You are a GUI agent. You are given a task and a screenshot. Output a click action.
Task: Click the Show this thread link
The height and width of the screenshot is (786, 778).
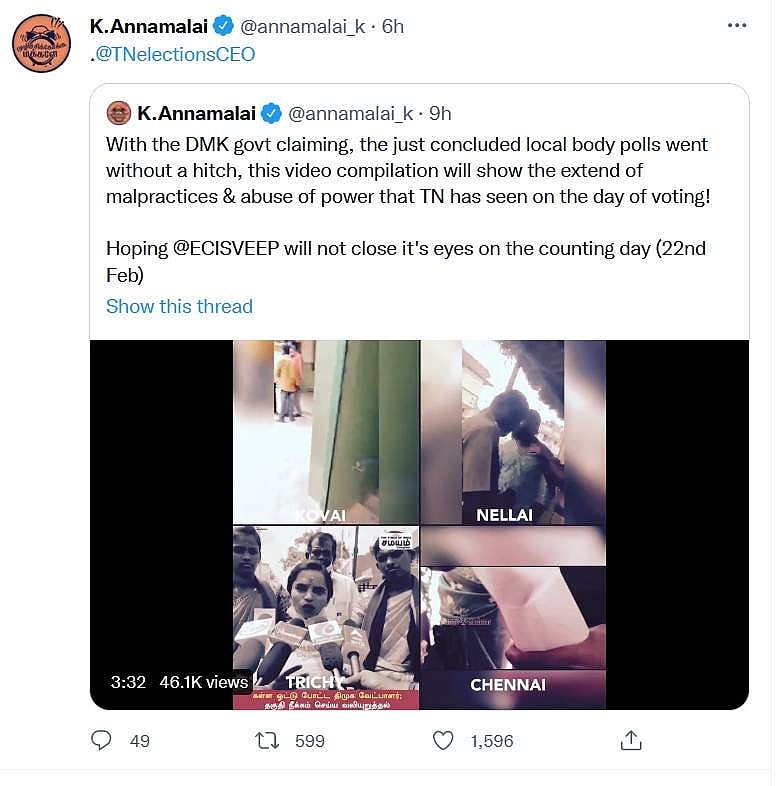click(x=179, y=306)
